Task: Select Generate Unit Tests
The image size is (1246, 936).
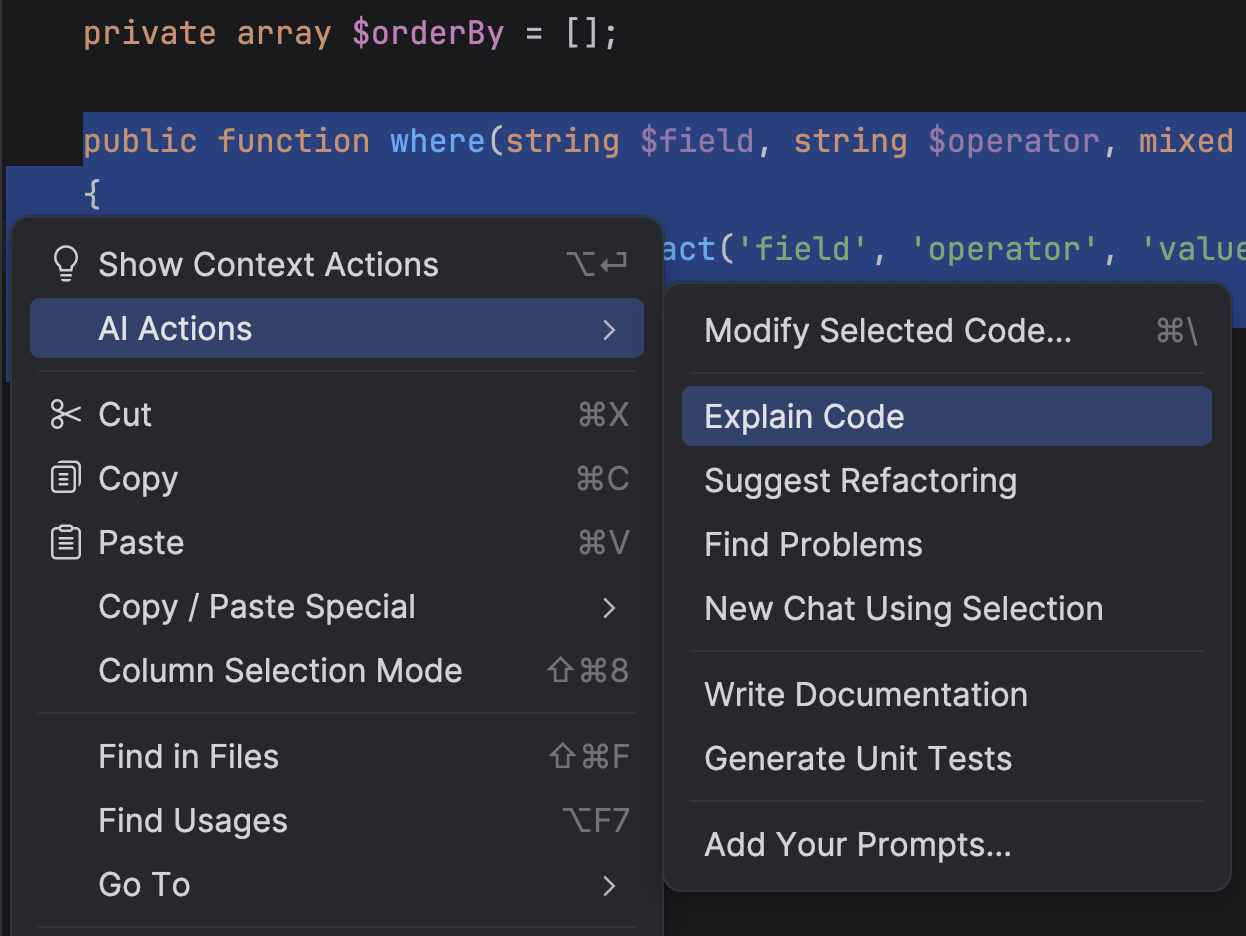Action: 857,758
